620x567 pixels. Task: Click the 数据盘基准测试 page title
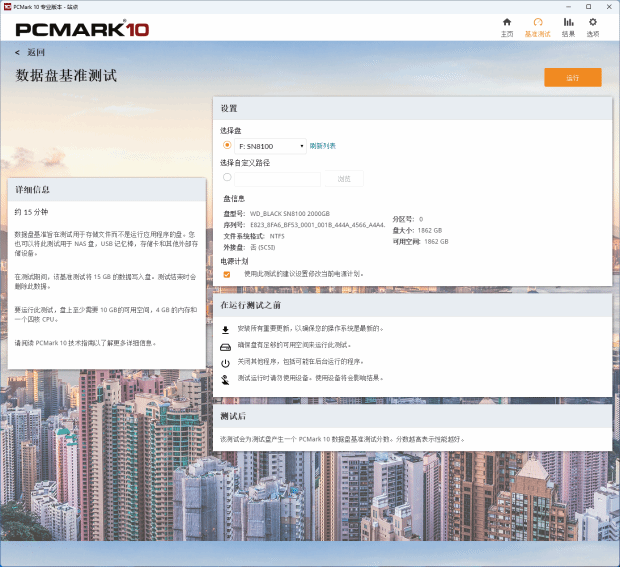click(x=66, y=75)
